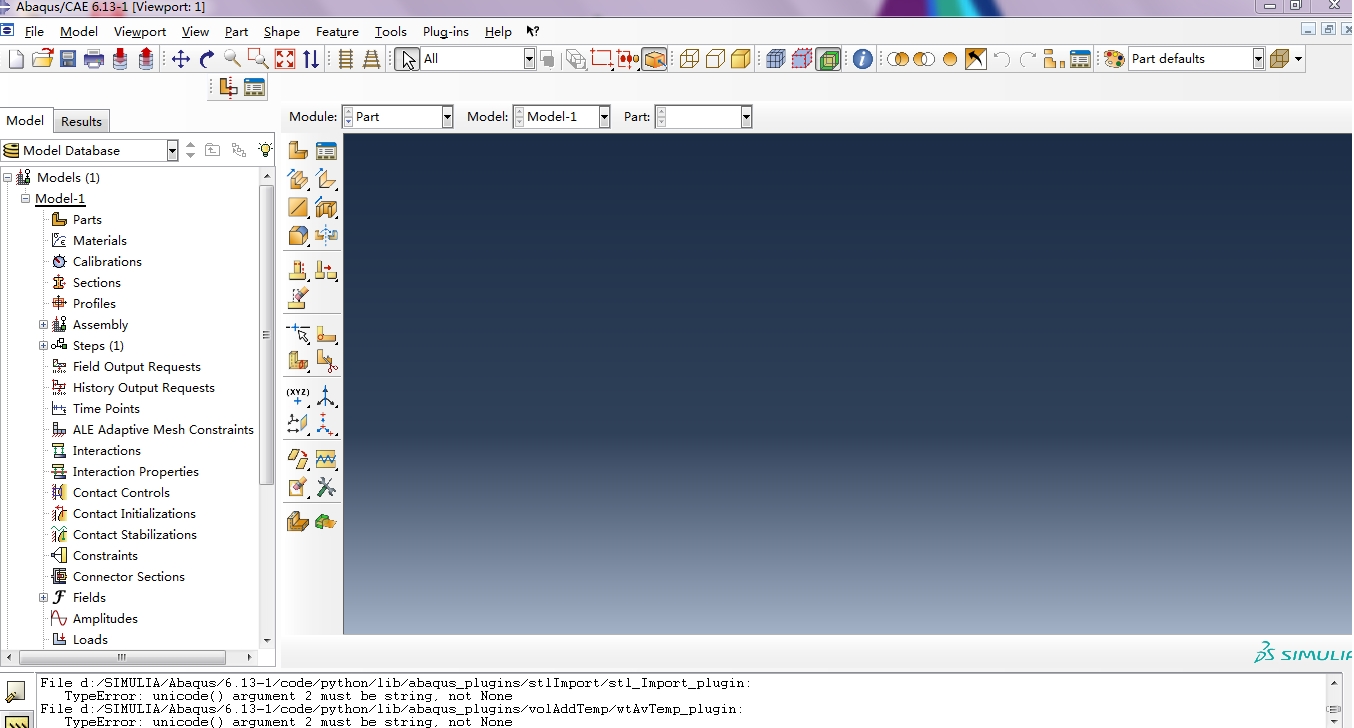Click the message area button beside log

point(16,690)
